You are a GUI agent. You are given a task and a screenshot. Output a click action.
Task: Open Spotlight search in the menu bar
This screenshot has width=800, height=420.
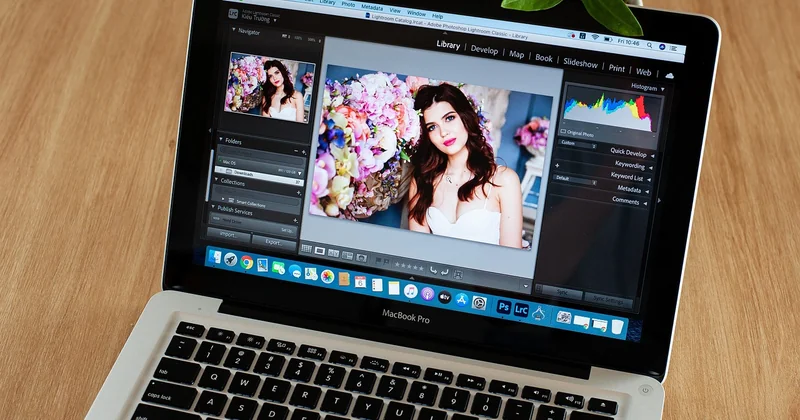pos(649,45)
